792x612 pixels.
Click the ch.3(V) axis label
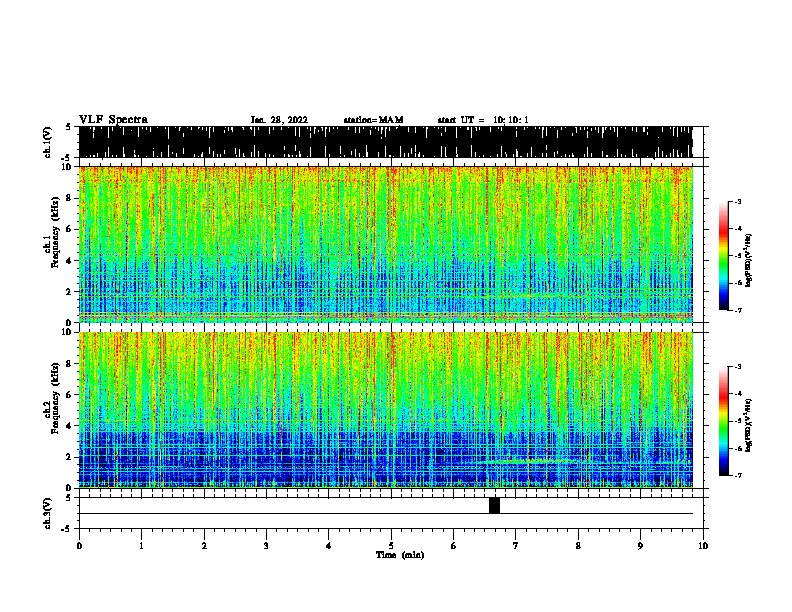click(47, 513)
